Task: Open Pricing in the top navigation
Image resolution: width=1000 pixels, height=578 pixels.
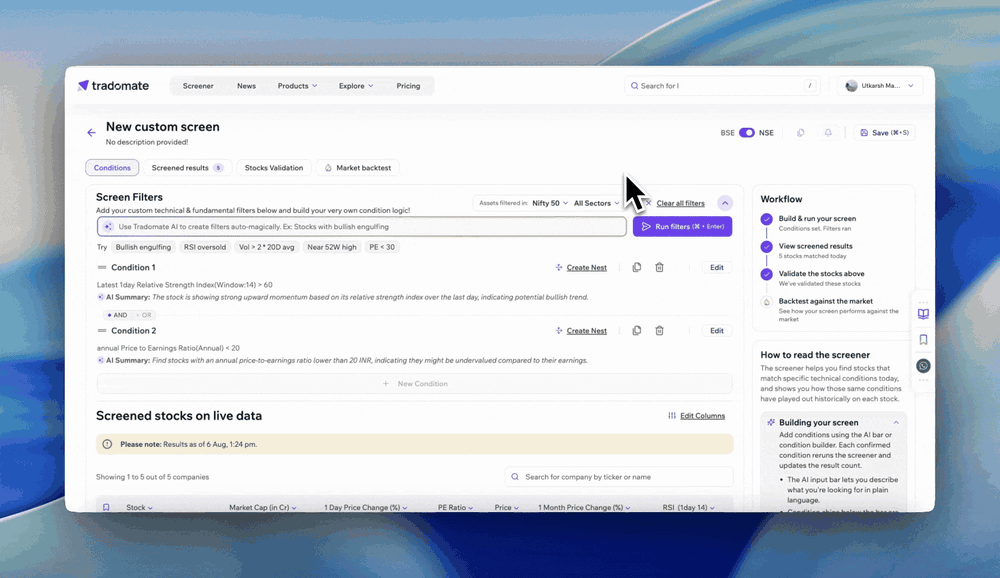Action: 408,85
